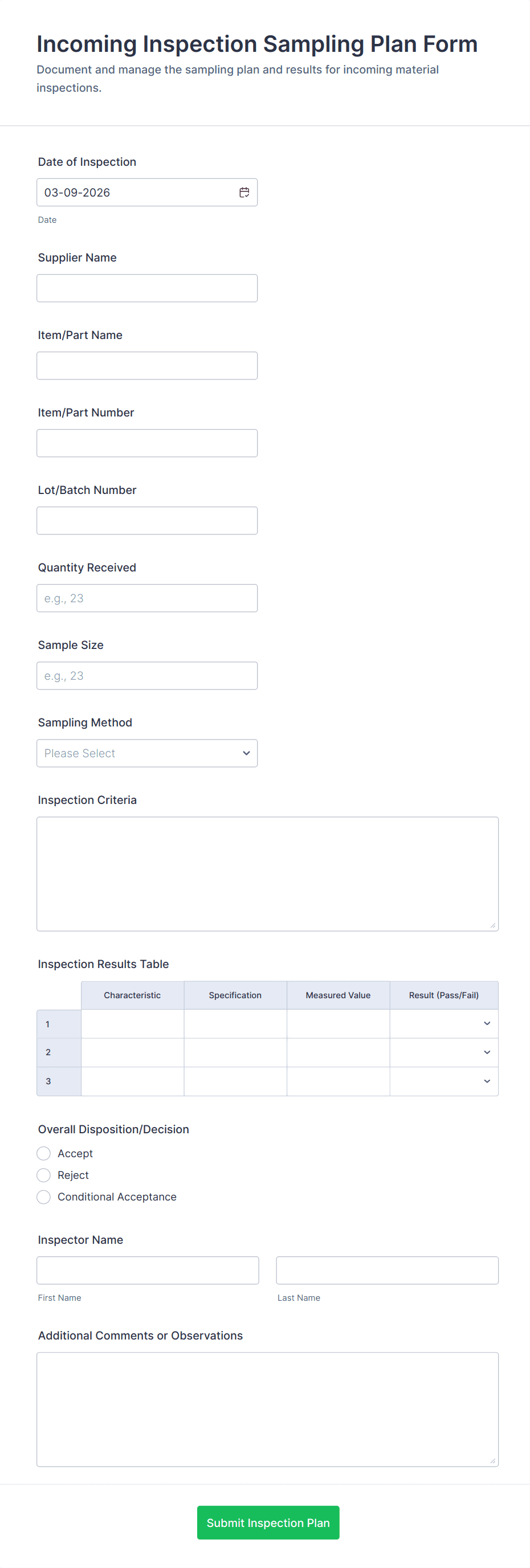Viewport: 530px width, 1568px height.
Task: Open the Sampling Method dropdown
Action: click(146, 753)
